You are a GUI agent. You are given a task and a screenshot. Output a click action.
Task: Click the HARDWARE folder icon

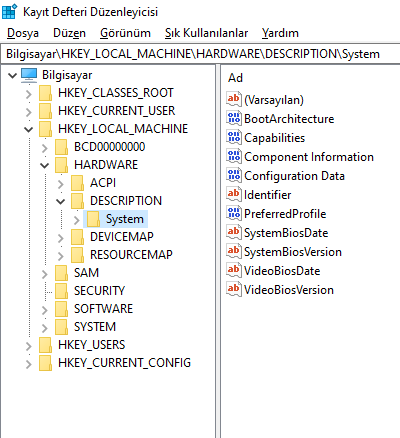(x=61, y=165)
